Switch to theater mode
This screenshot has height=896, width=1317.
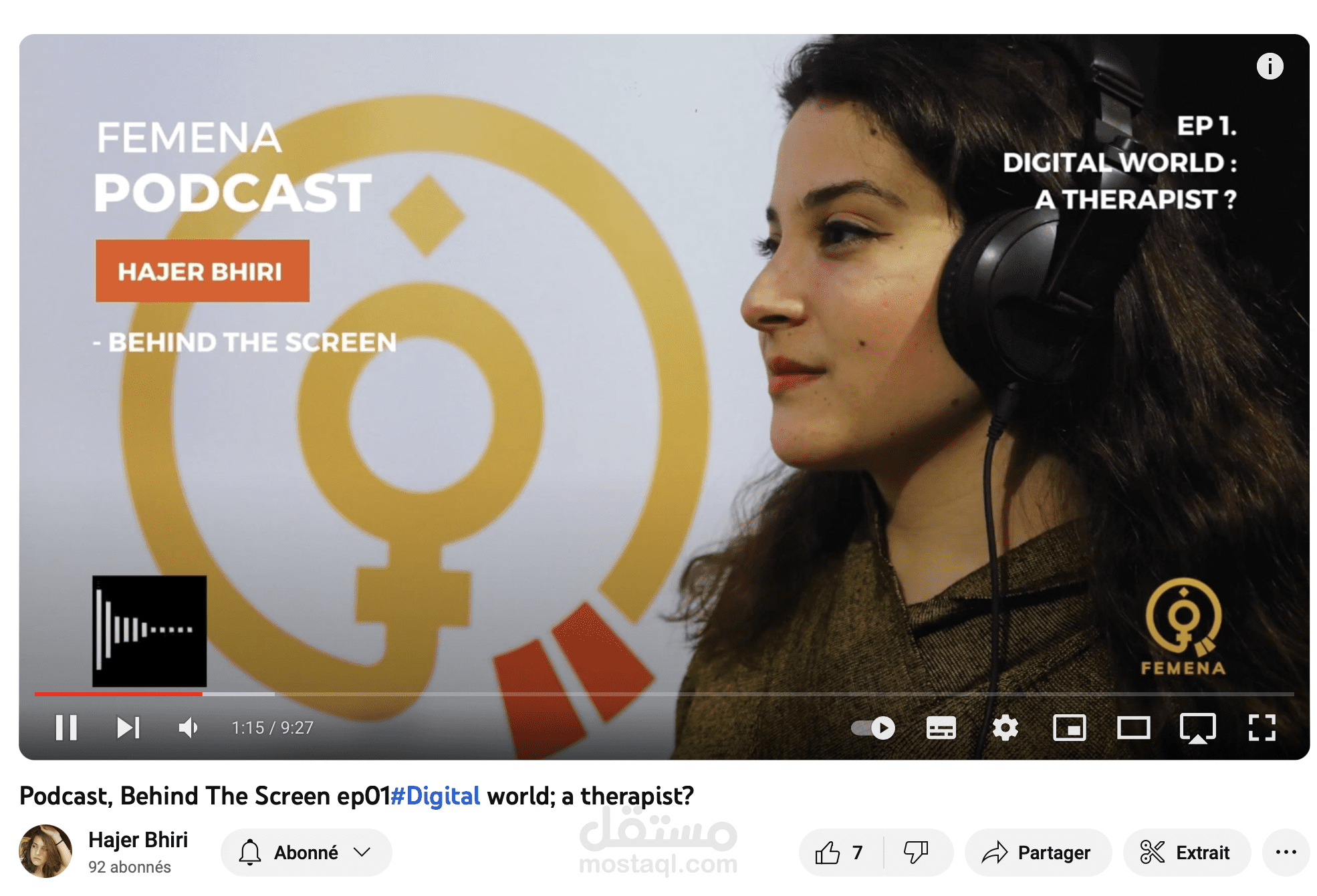pos(1133,728)
